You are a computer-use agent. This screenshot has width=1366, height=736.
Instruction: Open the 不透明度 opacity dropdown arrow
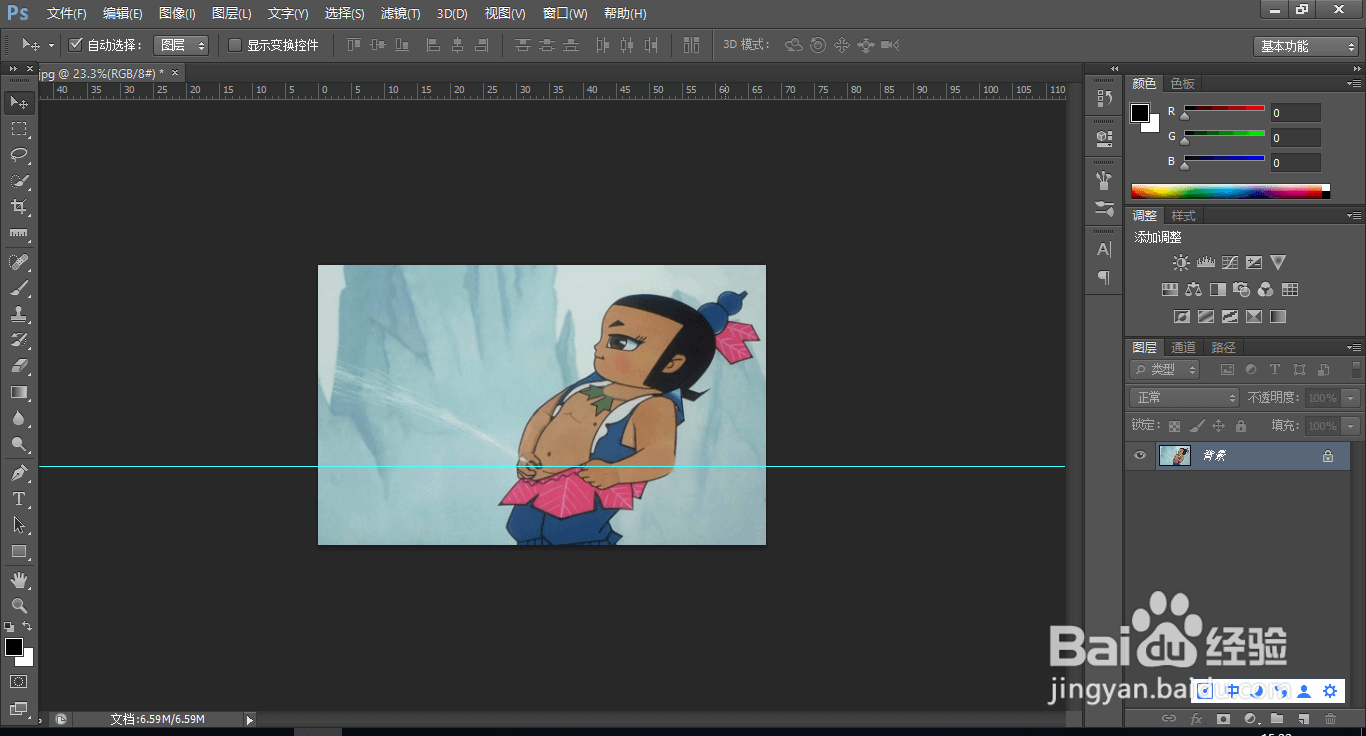tap(1351, 398)
